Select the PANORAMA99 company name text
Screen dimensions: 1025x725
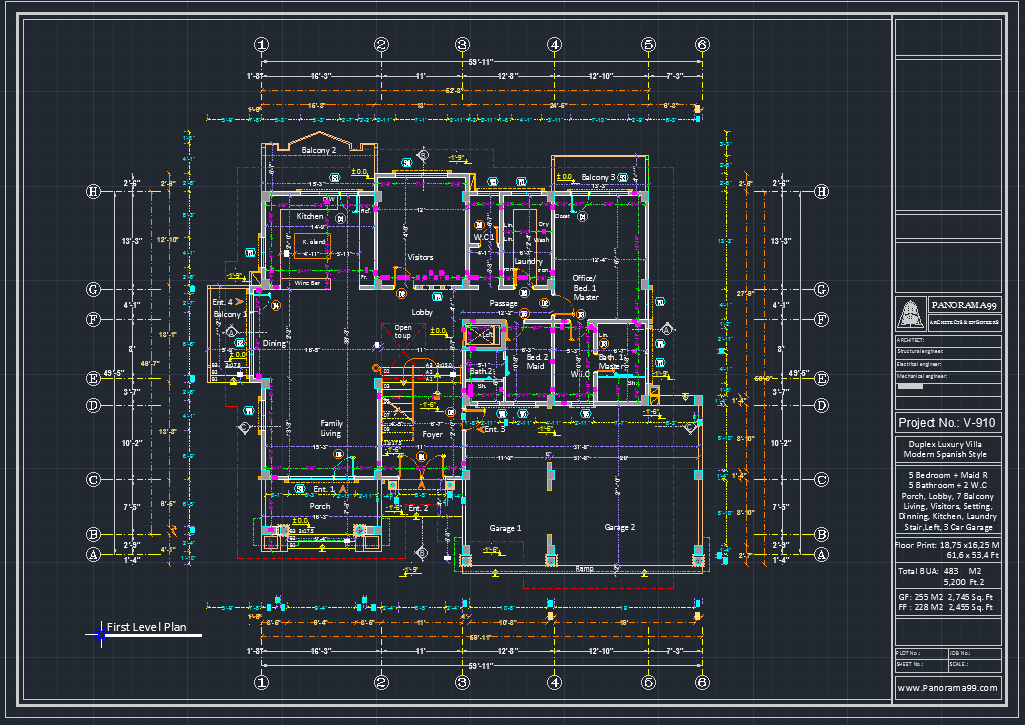(964, 305)
